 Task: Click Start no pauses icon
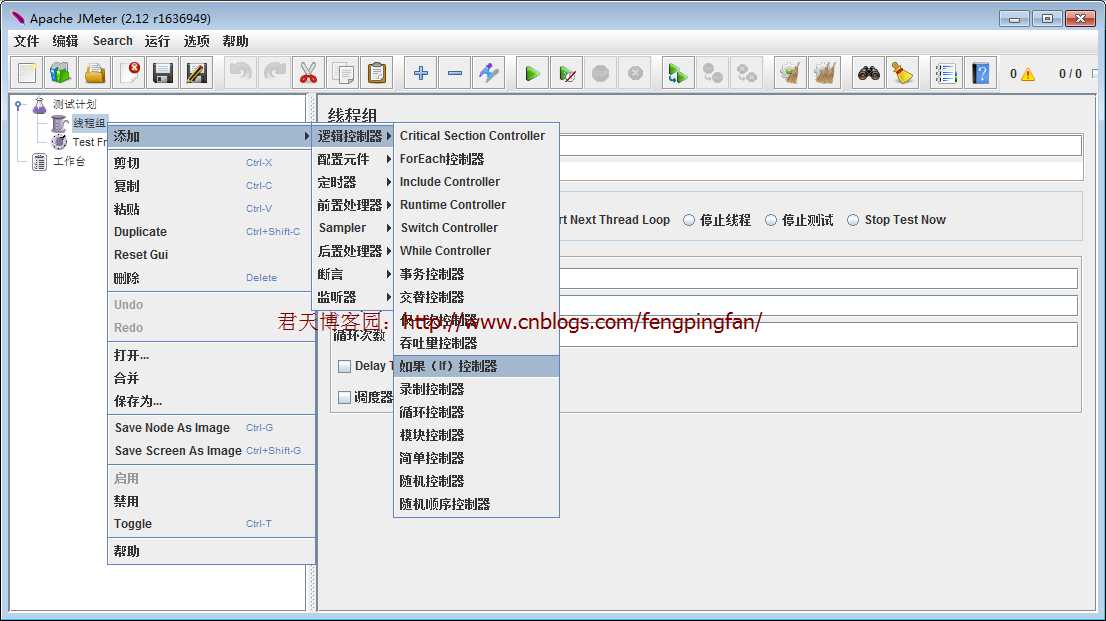(x=566, y=73)
